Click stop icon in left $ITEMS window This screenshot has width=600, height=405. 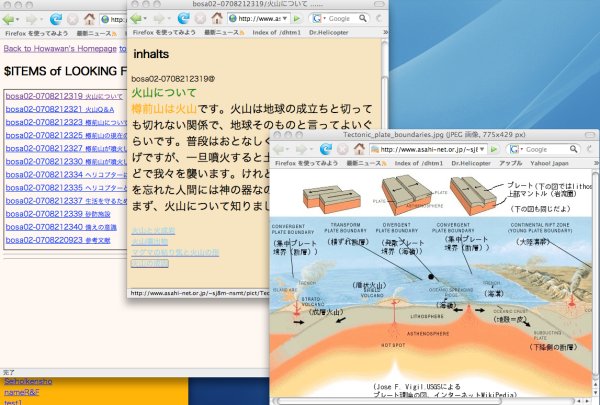click(x=72, y=19)
